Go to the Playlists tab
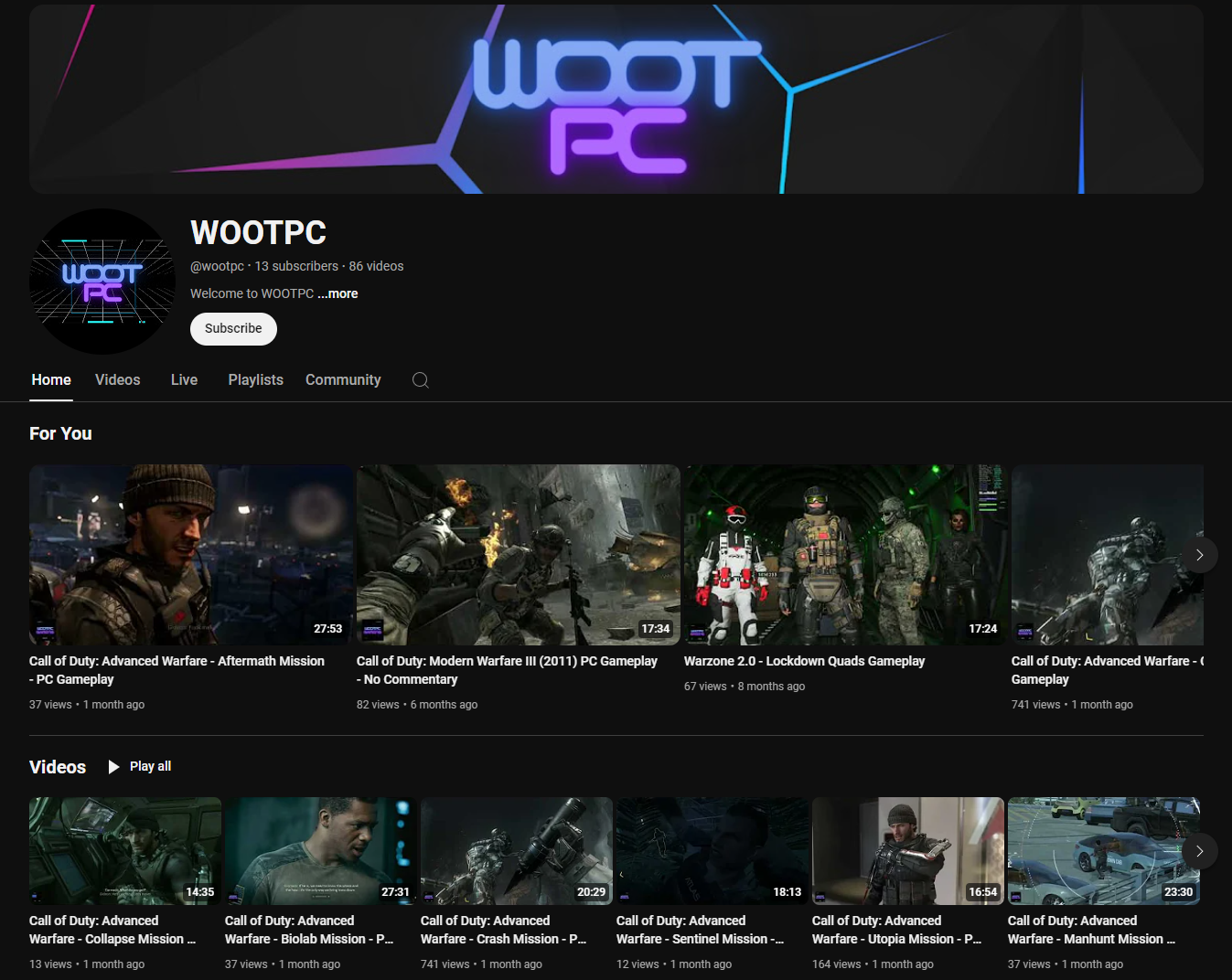The image size is (1232, 980). coord(256,380)
